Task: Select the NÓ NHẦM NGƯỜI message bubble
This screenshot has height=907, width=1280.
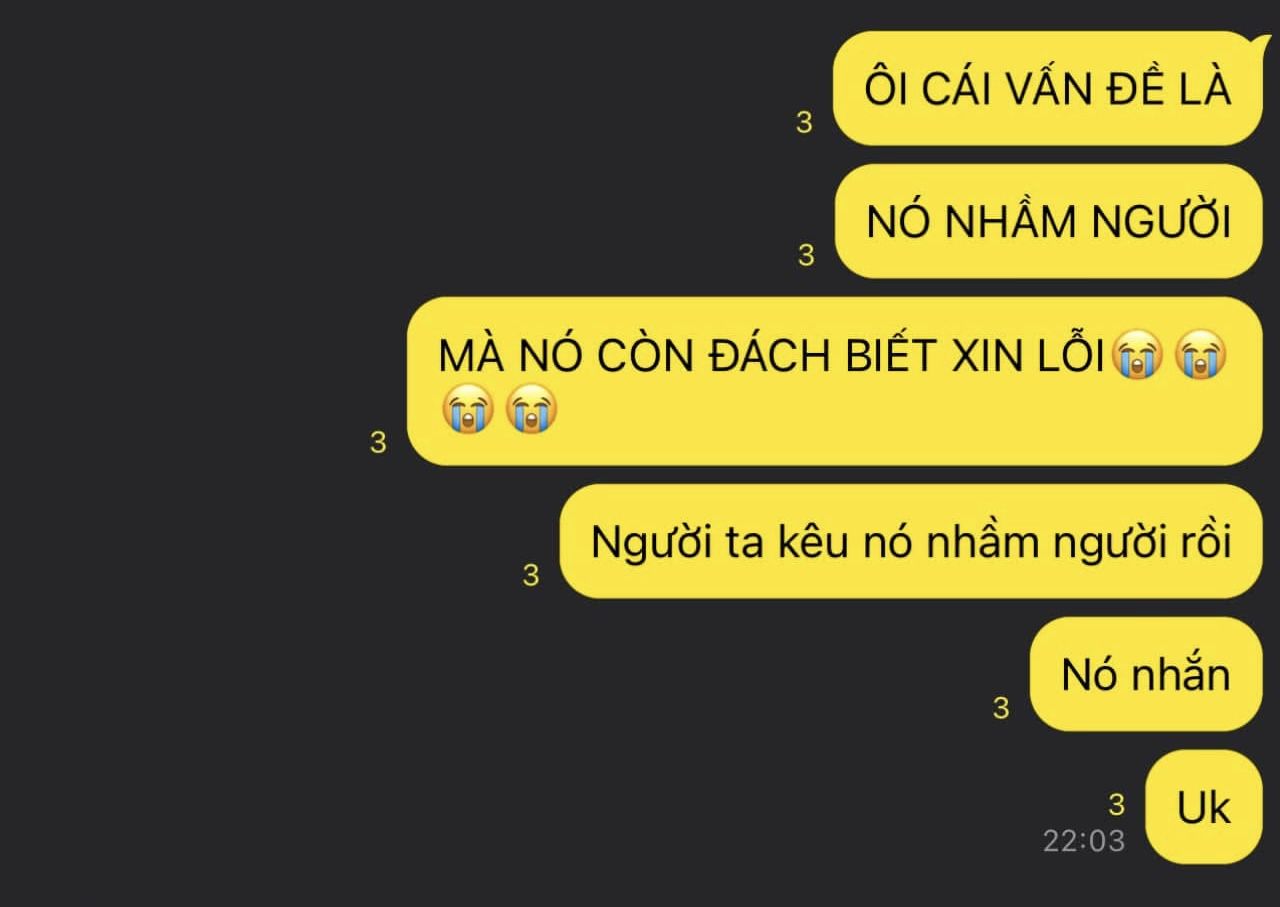Action: tap(1049, 221)
